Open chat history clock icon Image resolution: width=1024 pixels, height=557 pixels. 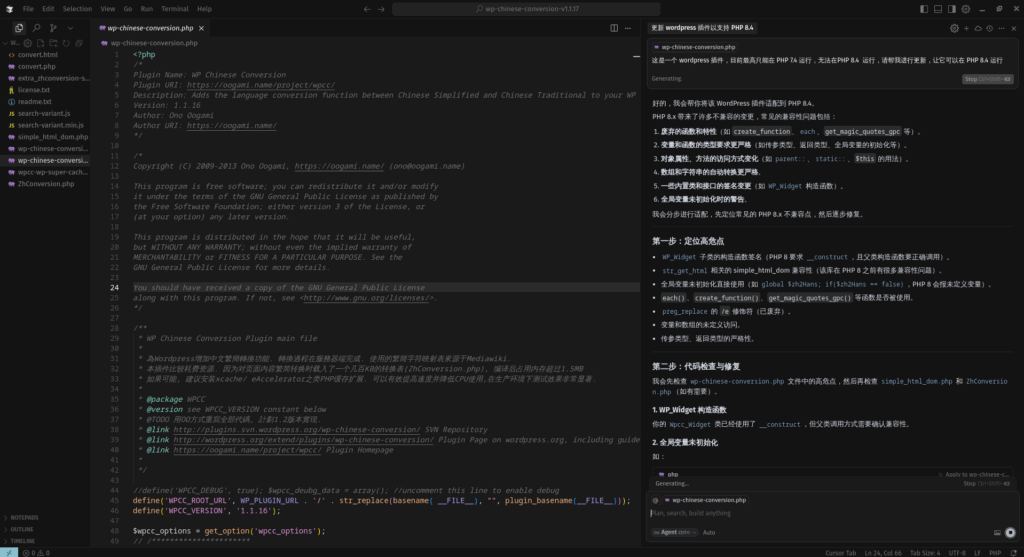click(990, 28)
